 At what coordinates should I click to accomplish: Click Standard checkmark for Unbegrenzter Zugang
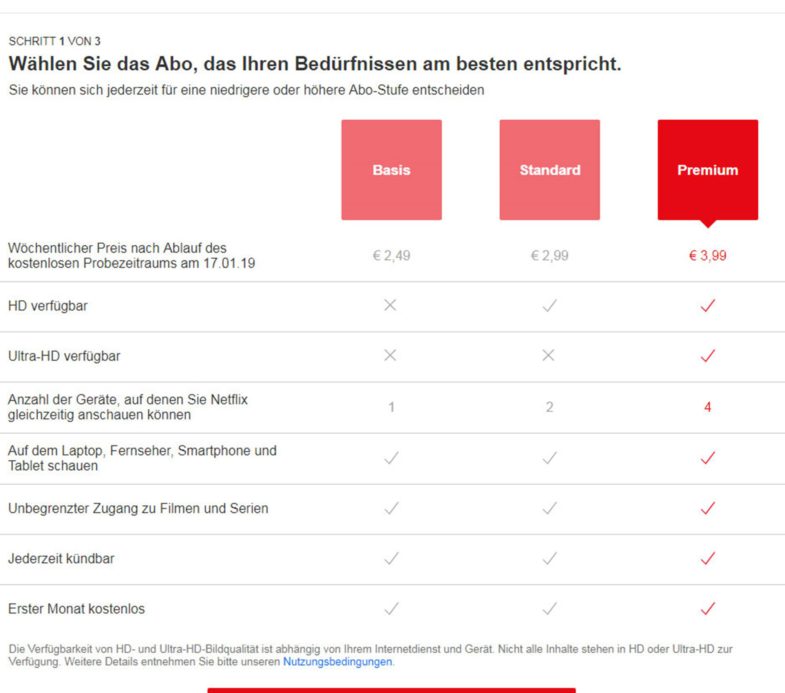[550, 508]
